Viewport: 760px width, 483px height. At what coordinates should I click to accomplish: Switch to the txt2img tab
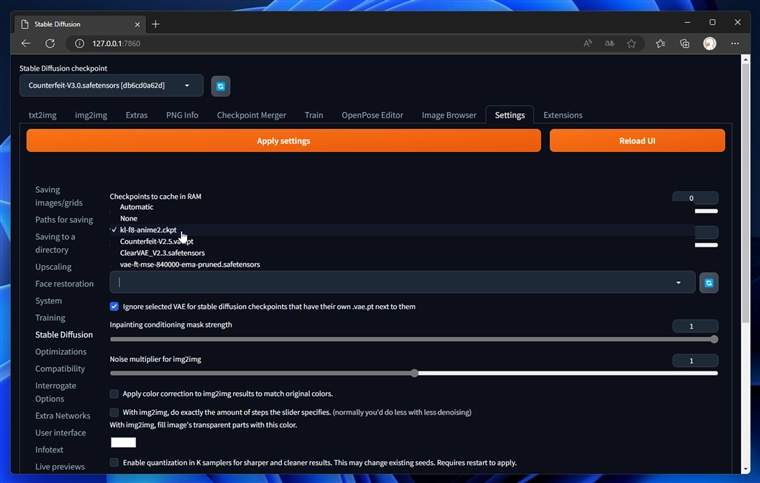43,115
